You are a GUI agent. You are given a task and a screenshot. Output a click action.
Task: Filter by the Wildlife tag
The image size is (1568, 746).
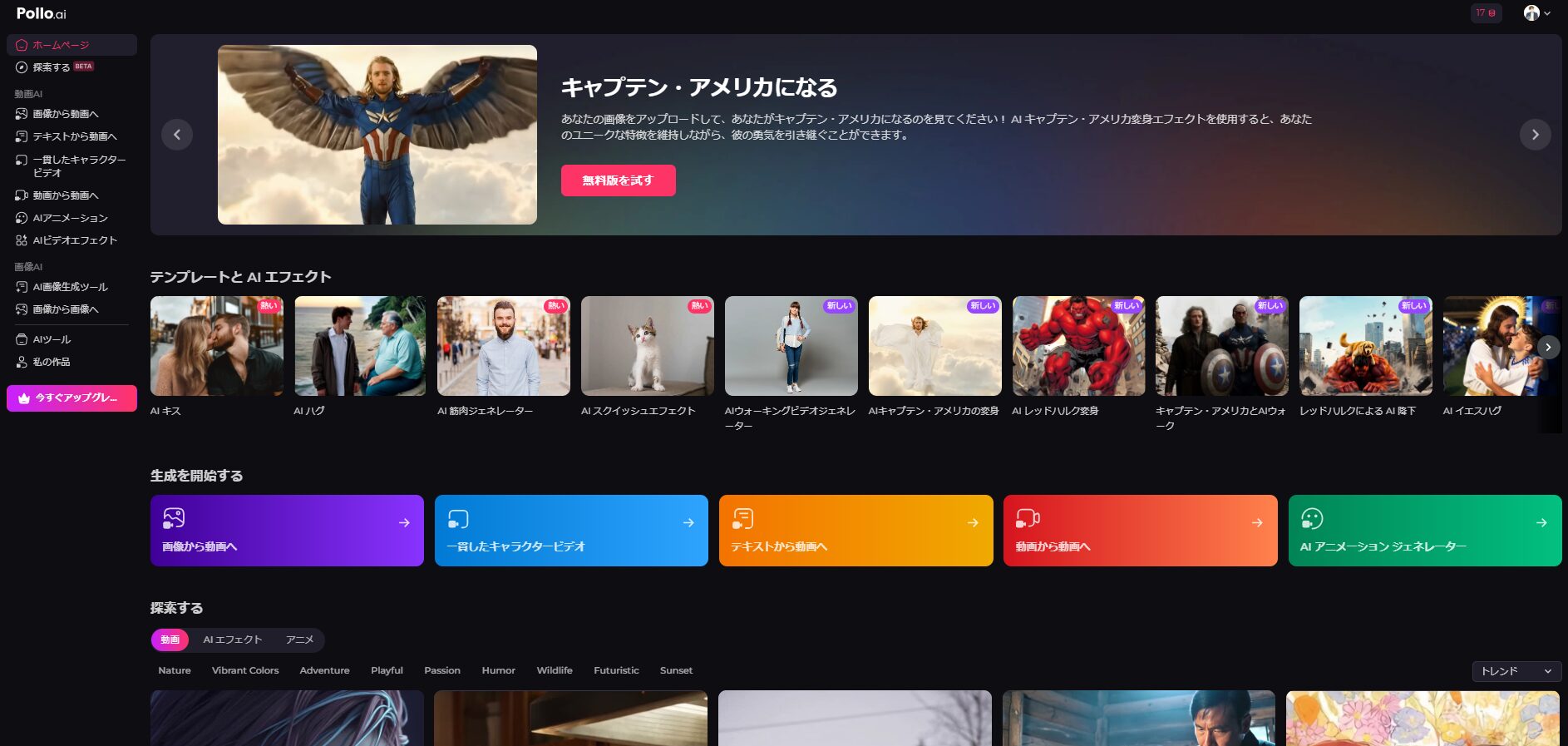555,670
